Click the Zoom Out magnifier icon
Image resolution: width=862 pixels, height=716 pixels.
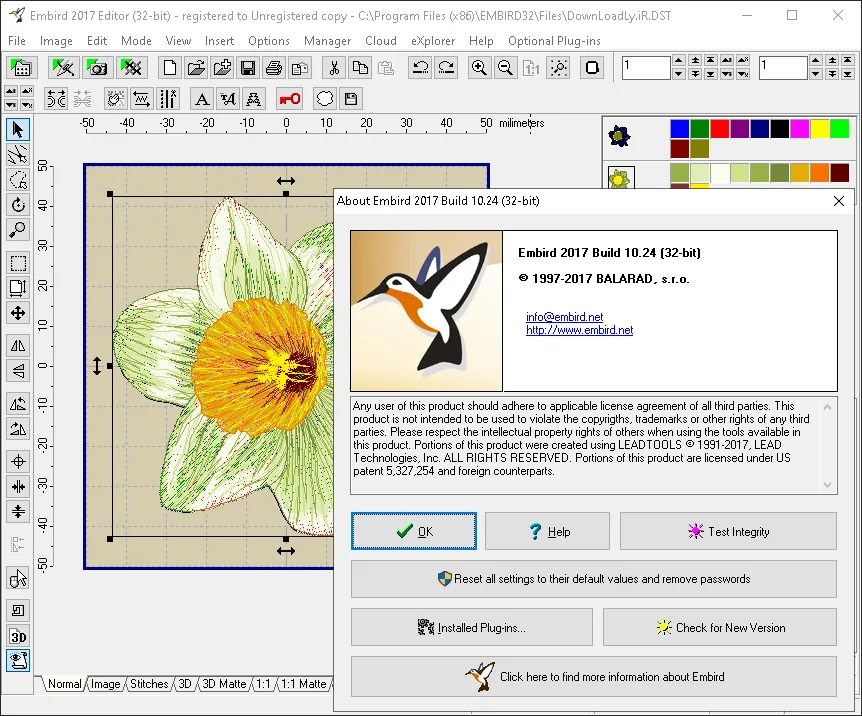click(x=505, y=68)
